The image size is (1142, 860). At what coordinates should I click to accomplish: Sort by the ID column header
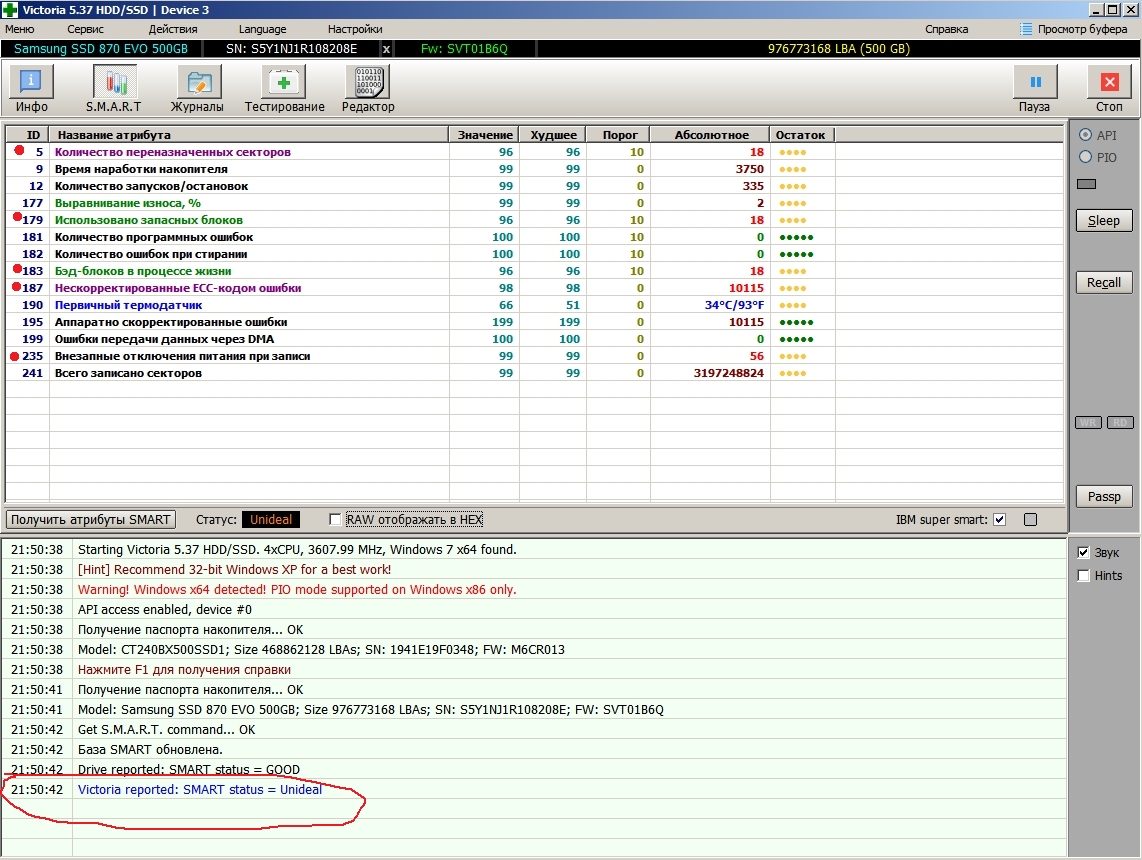(27, 135)
